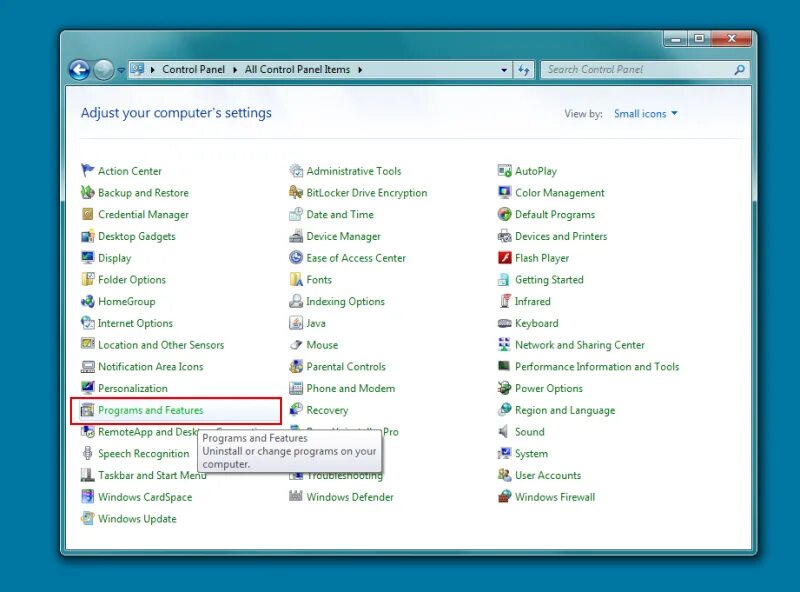
Task: Open the Backup and Restore icon
Action: [x=88, y=192]
